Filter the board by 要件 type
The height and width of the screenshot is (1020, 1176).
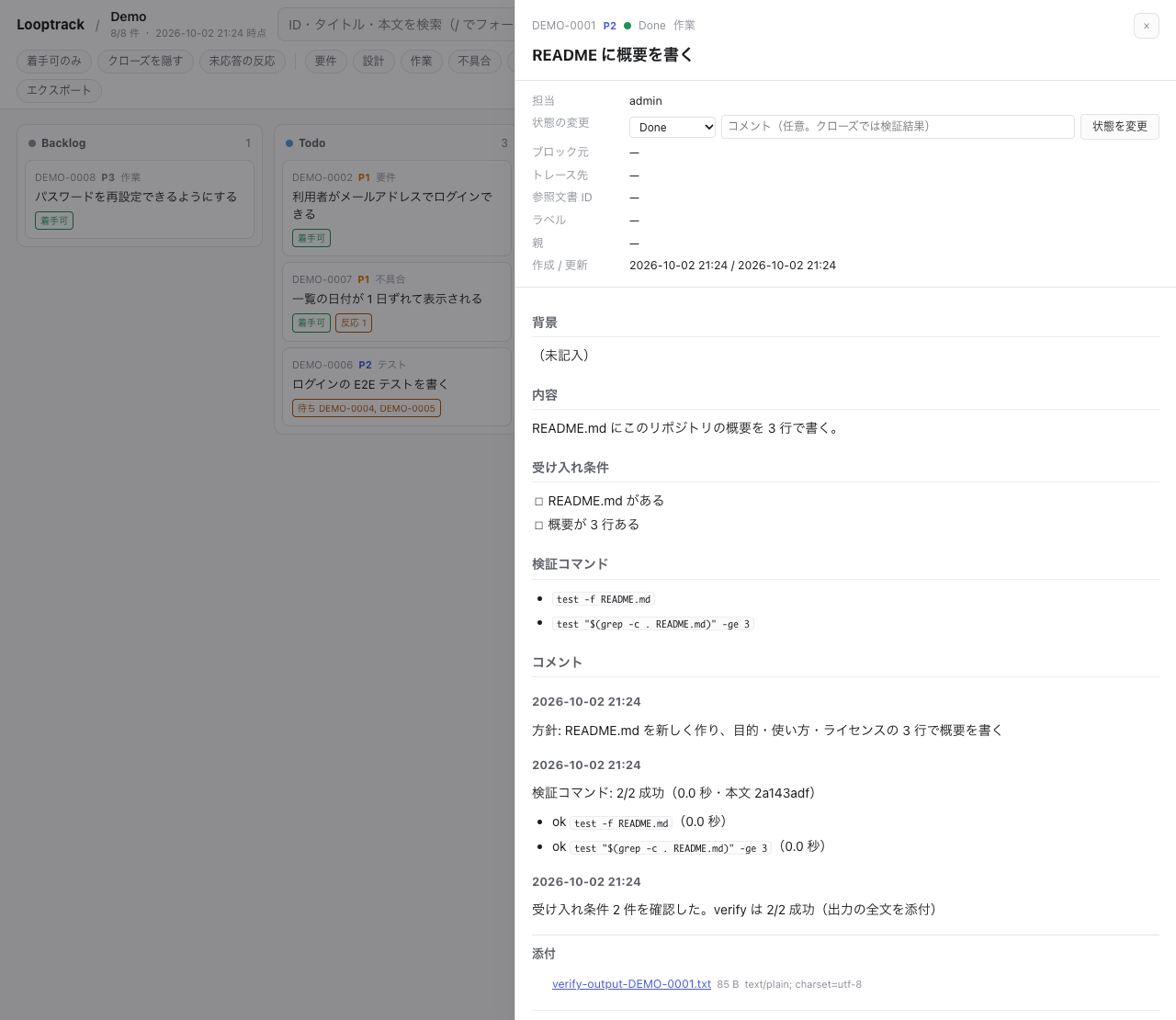(x=326, y=62)
